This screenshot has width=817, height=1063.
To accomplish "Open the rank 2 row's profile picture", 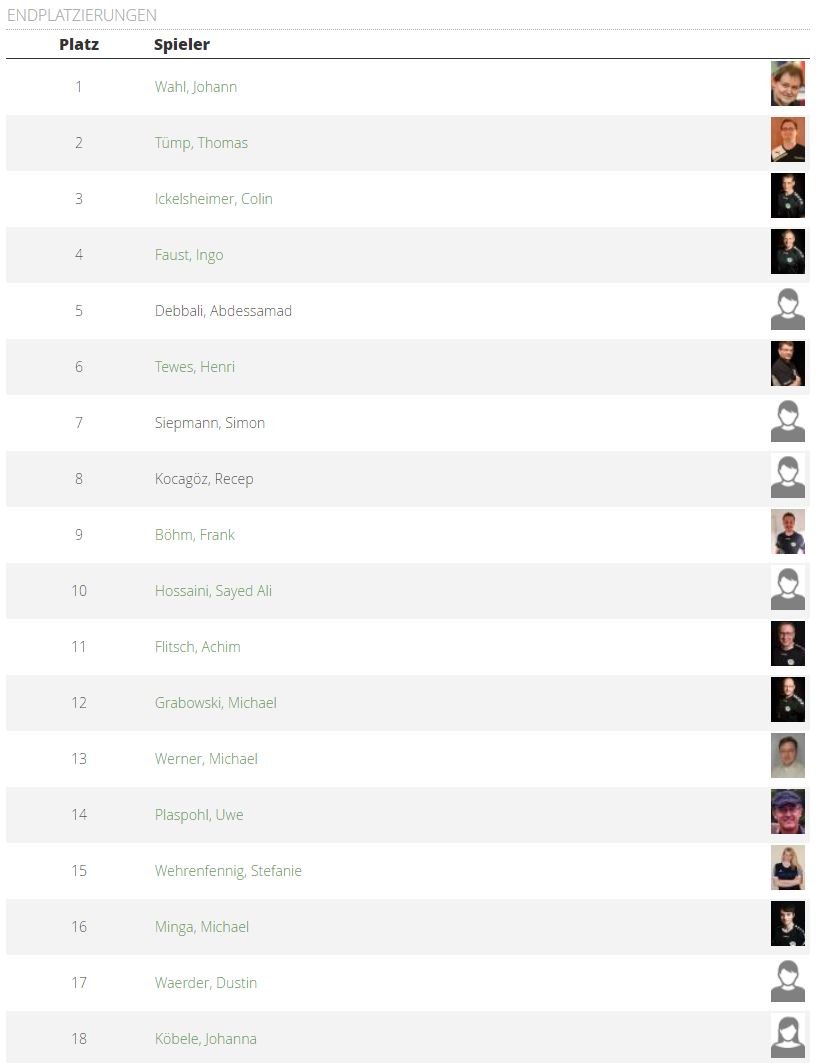I will point(787,140).
